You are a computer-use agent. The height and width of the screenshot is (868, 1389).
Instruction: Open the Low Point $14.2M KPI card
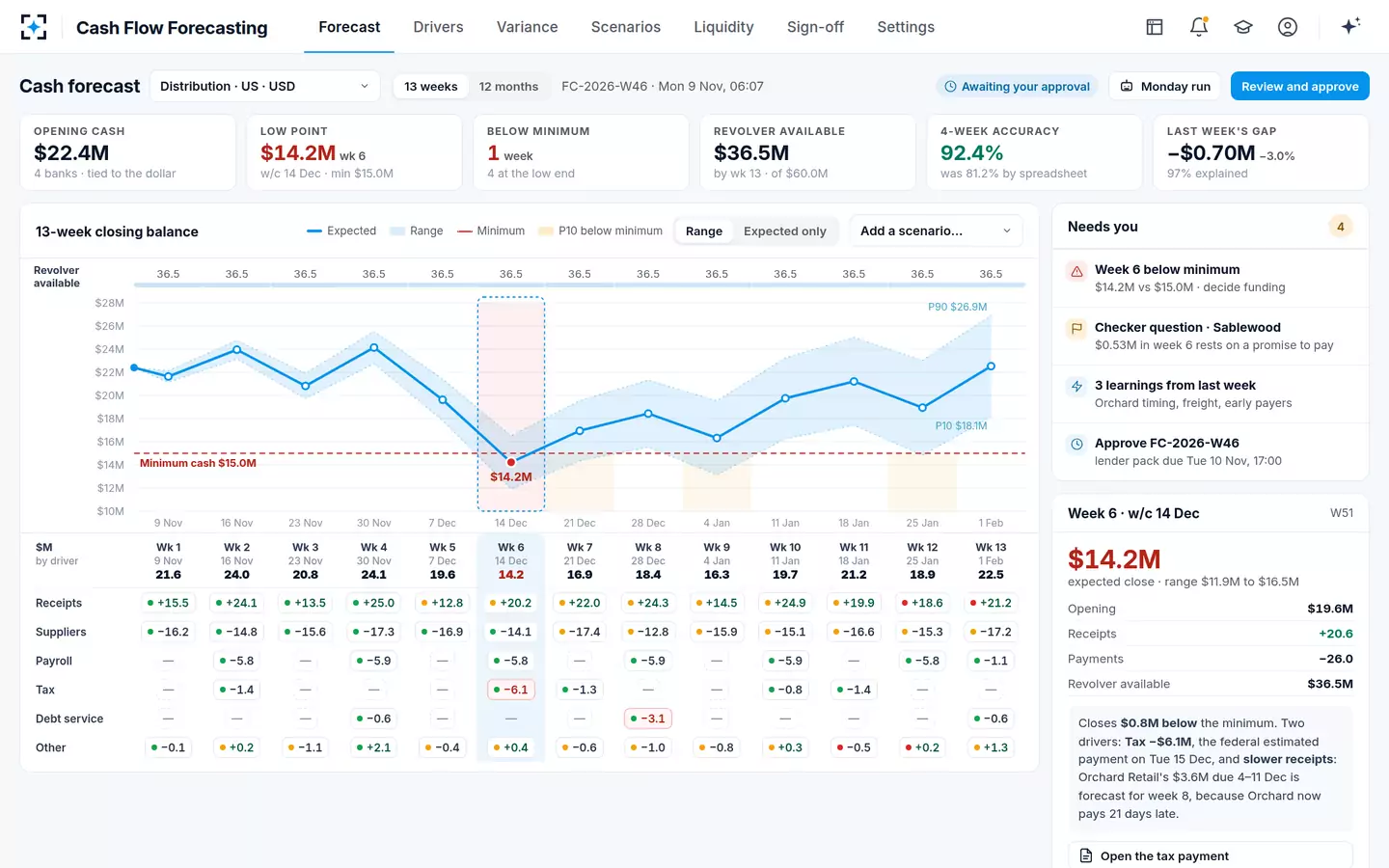(354, 152)
